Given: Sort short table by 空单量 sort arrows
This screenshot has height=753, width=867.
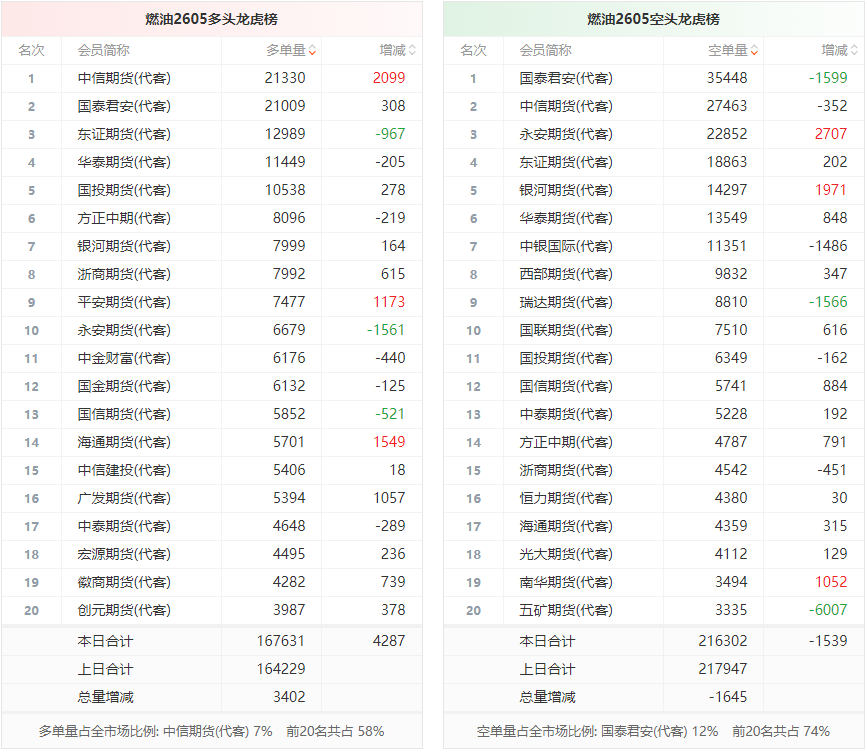Looking at the screenshot, I should point(754,50).
